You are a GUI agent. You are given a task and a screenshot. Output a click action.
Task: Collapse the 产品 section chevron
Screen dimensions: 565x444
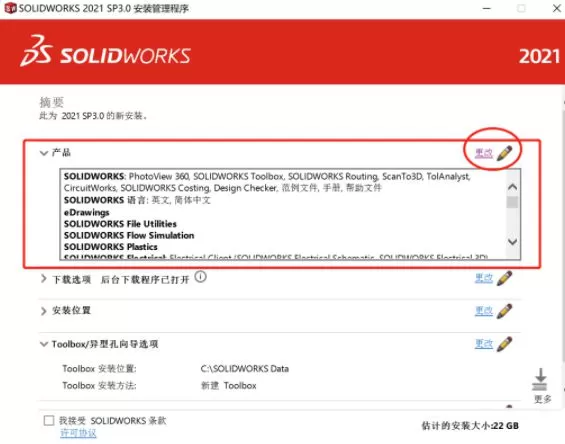[x=44, y=153]
